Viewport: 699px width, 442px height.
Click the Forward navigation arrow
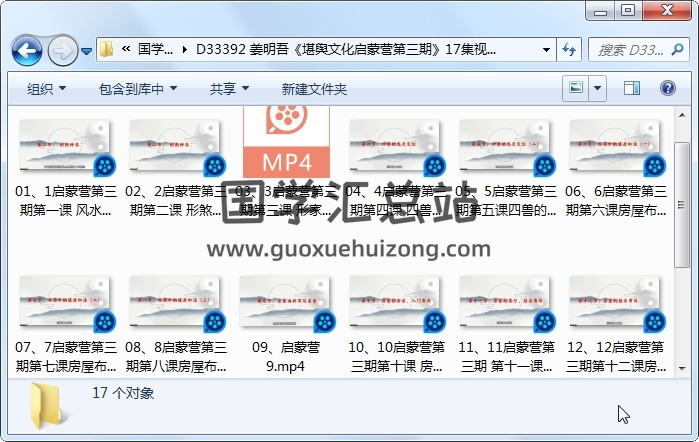pos(62,51)
